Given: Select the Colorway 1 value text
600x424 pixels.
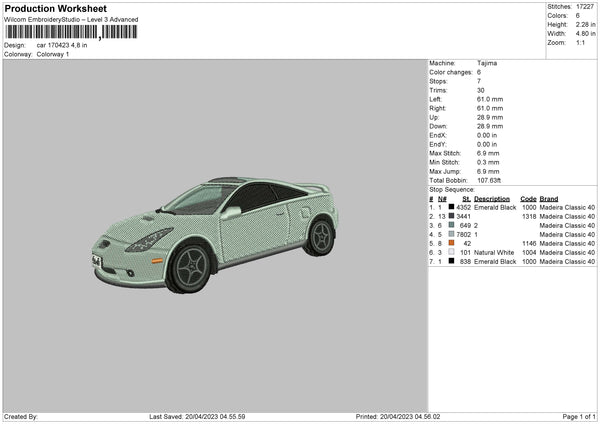Looking at the screenshot, I should click(x=55, y=54).
